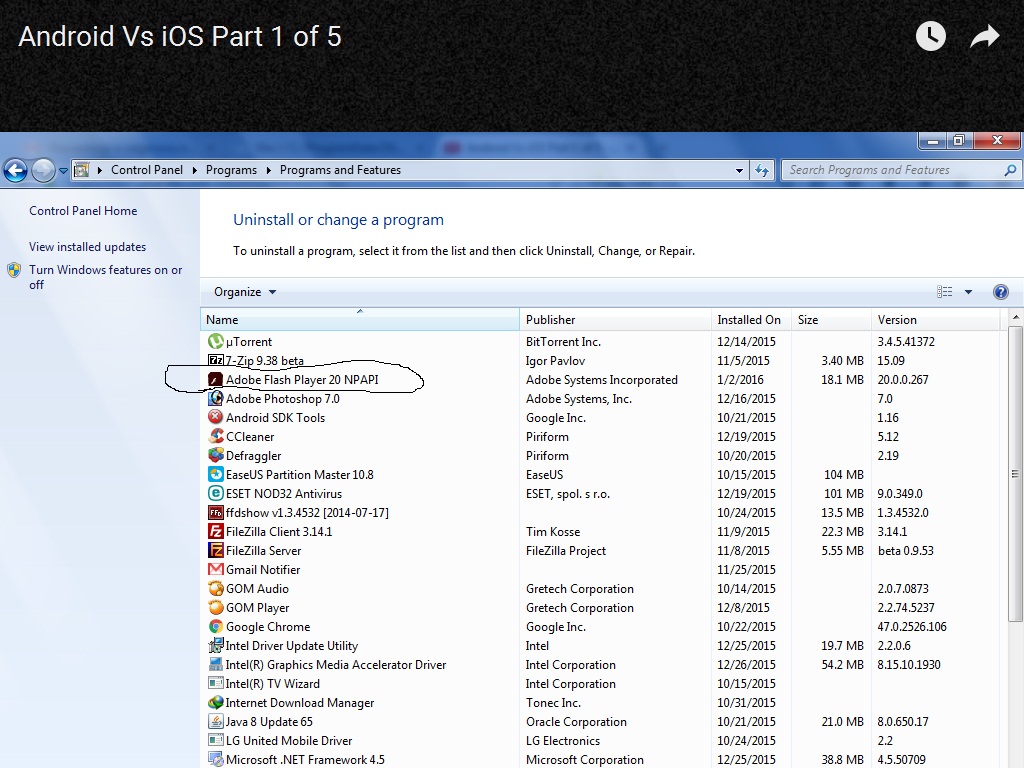The height and width of the screenshot is (768, 1024).
Task: Click the refresh button beside address bar
Action: [763, 170]
